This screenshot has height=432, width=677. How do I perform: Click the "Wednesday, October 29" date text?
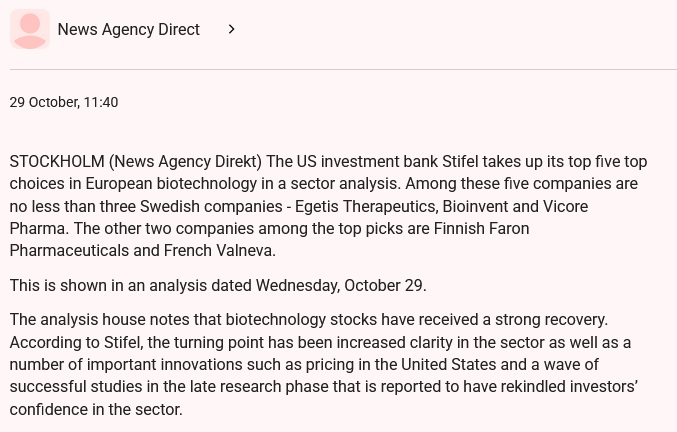340,285
